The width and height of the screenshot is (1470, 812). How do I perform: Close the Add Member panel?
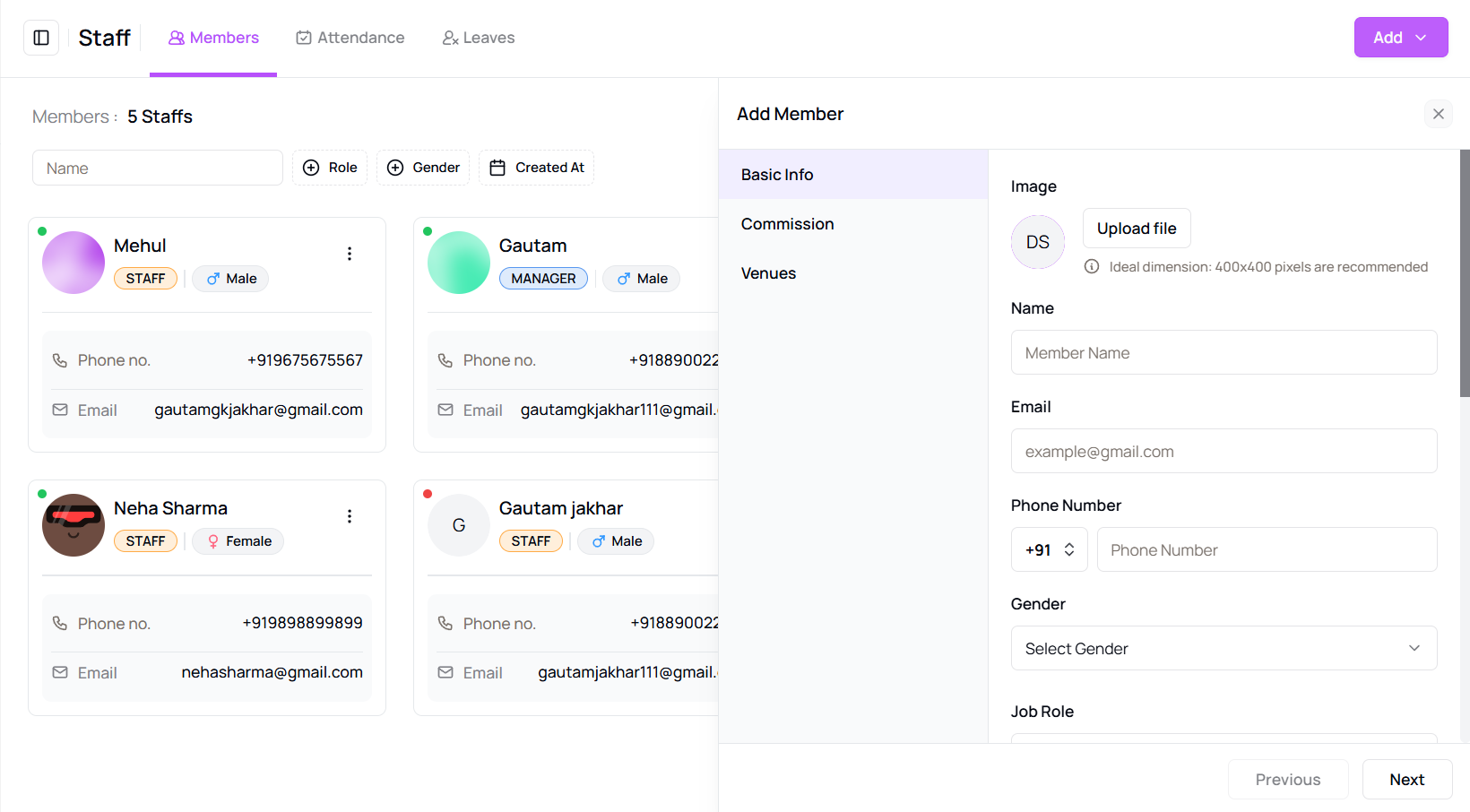(1438, 114)
